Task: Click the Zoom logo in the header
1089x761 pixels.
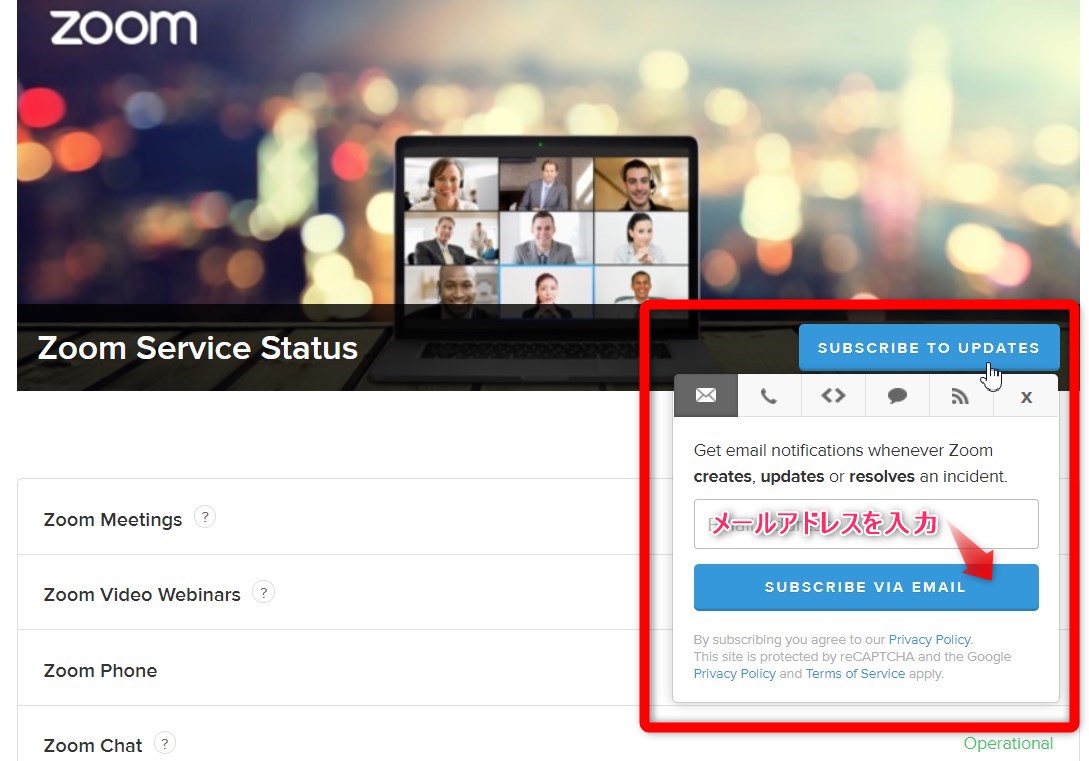Action: [124, 27]
